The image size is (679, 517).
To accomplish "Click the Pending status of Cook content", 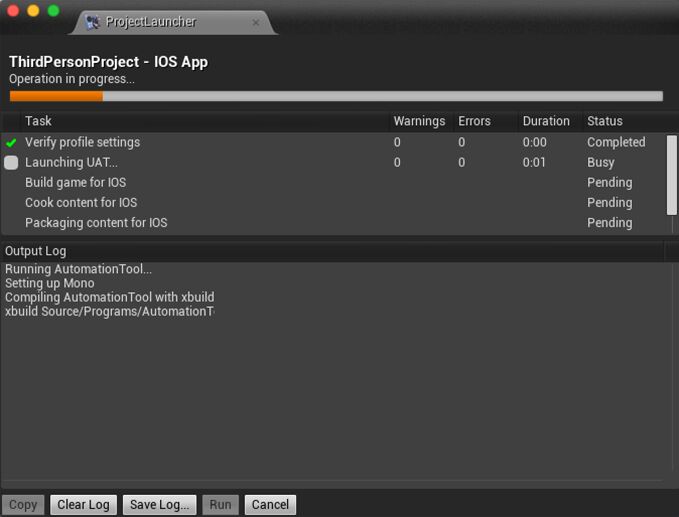I will [x=609, y=203].
